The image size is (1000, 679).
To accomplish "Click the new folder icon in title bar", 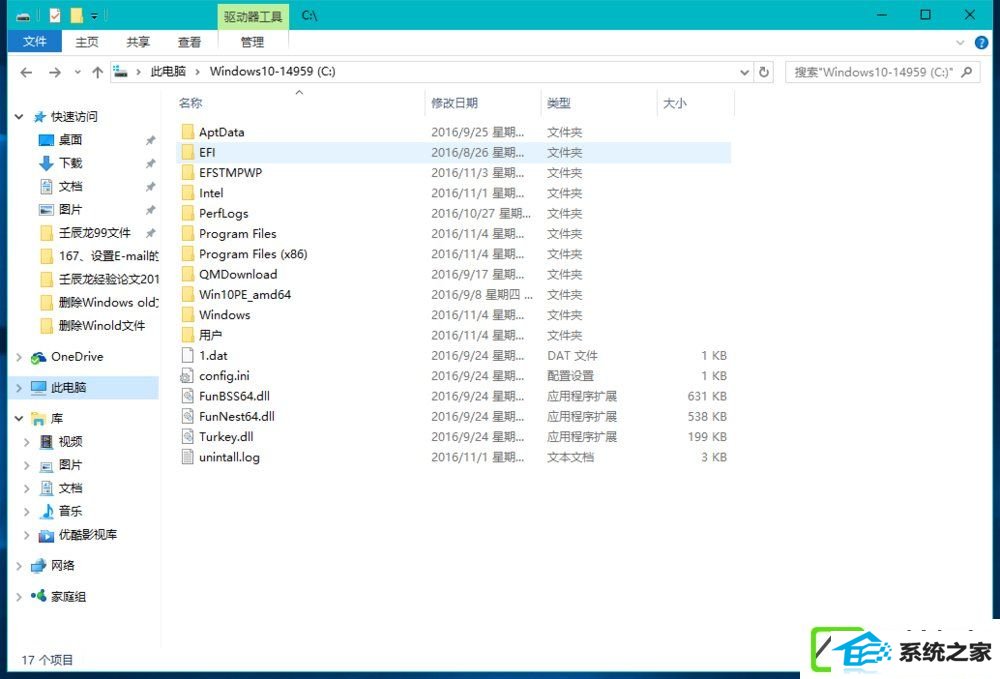I will (76, 15).
